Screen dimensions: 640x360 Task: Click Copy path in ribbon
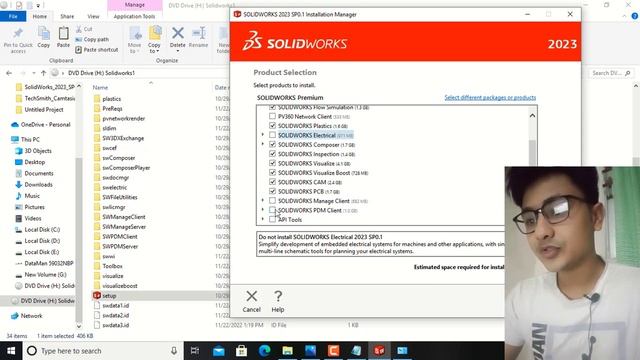pos(92,40)
